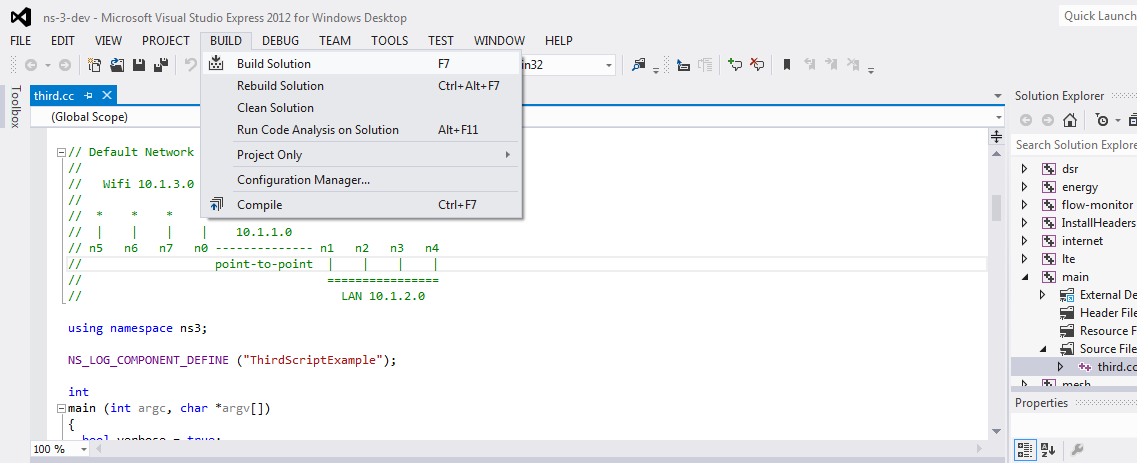Open the TOOLS menu
This screenshot has height=463, width=1137.
(389, 41)
